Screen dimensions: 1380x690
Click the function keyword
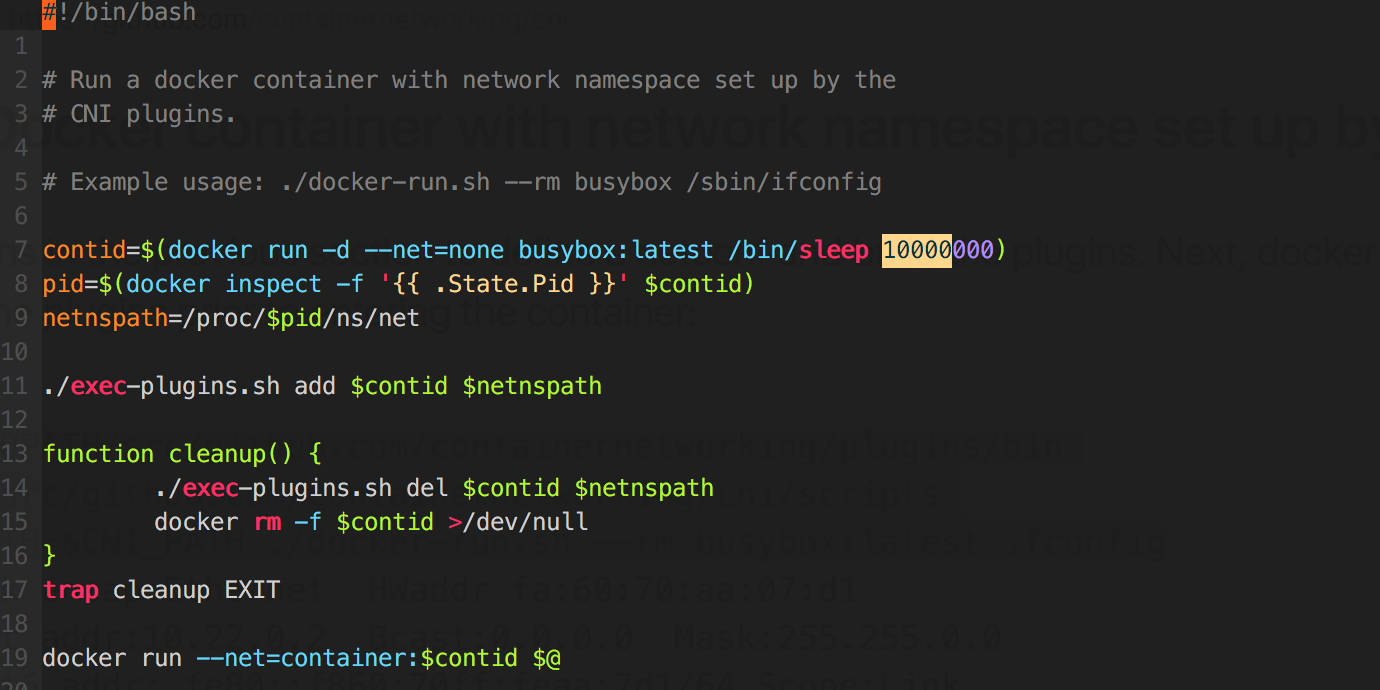pos(98,454)
